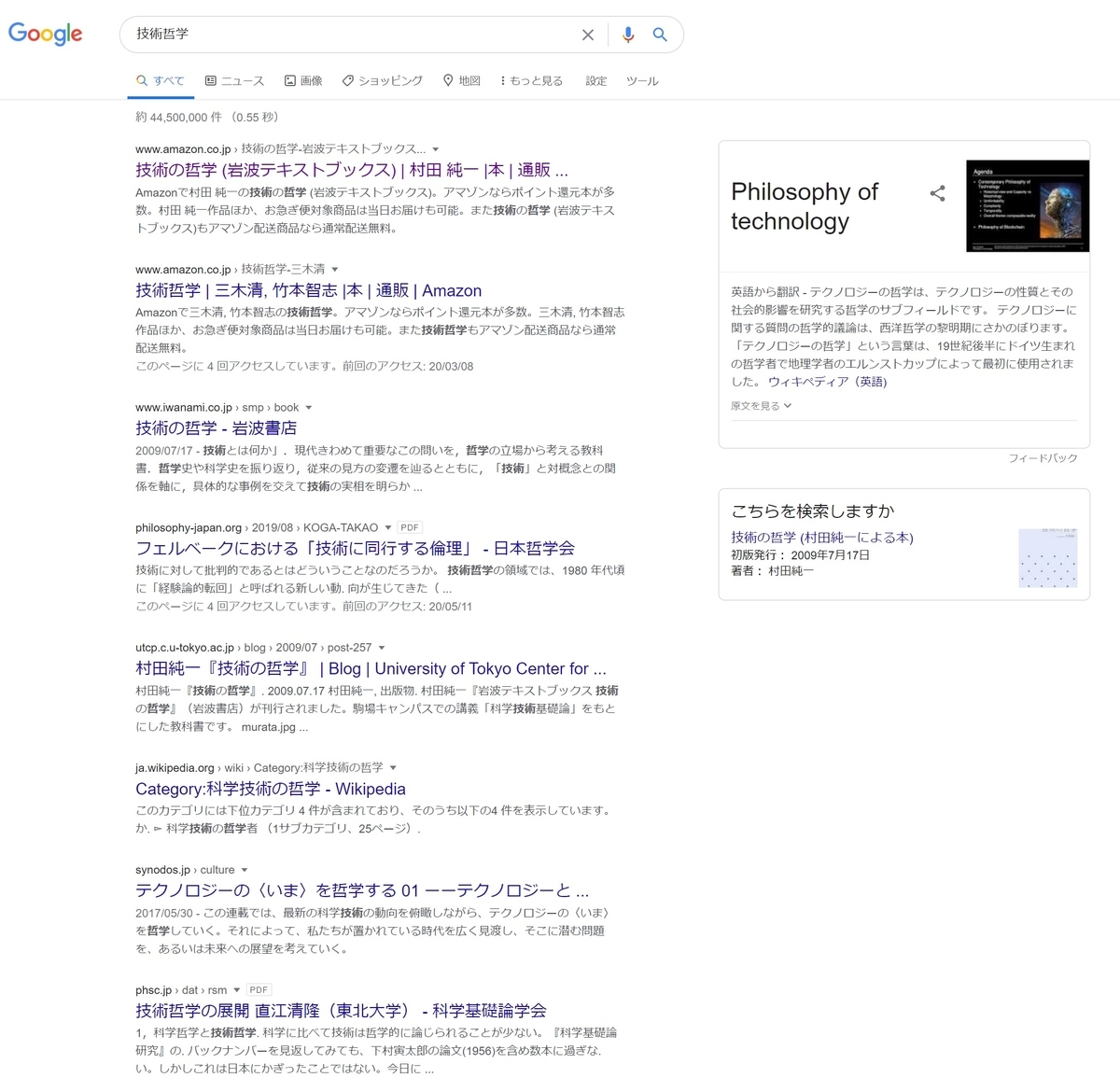Click the PDF badge on the philosophy-japan.org result

[x=410, y=528]
